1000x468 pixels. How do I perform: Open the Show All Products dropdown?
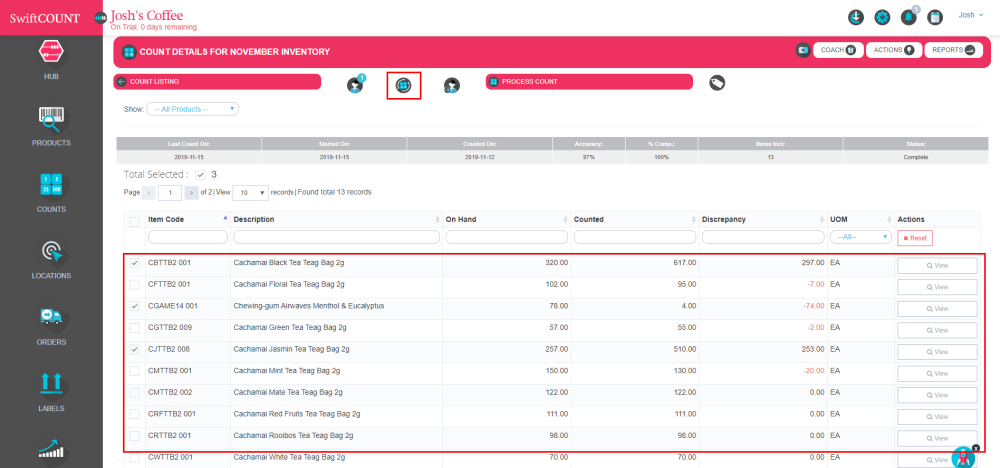click(x=193, y=109)
